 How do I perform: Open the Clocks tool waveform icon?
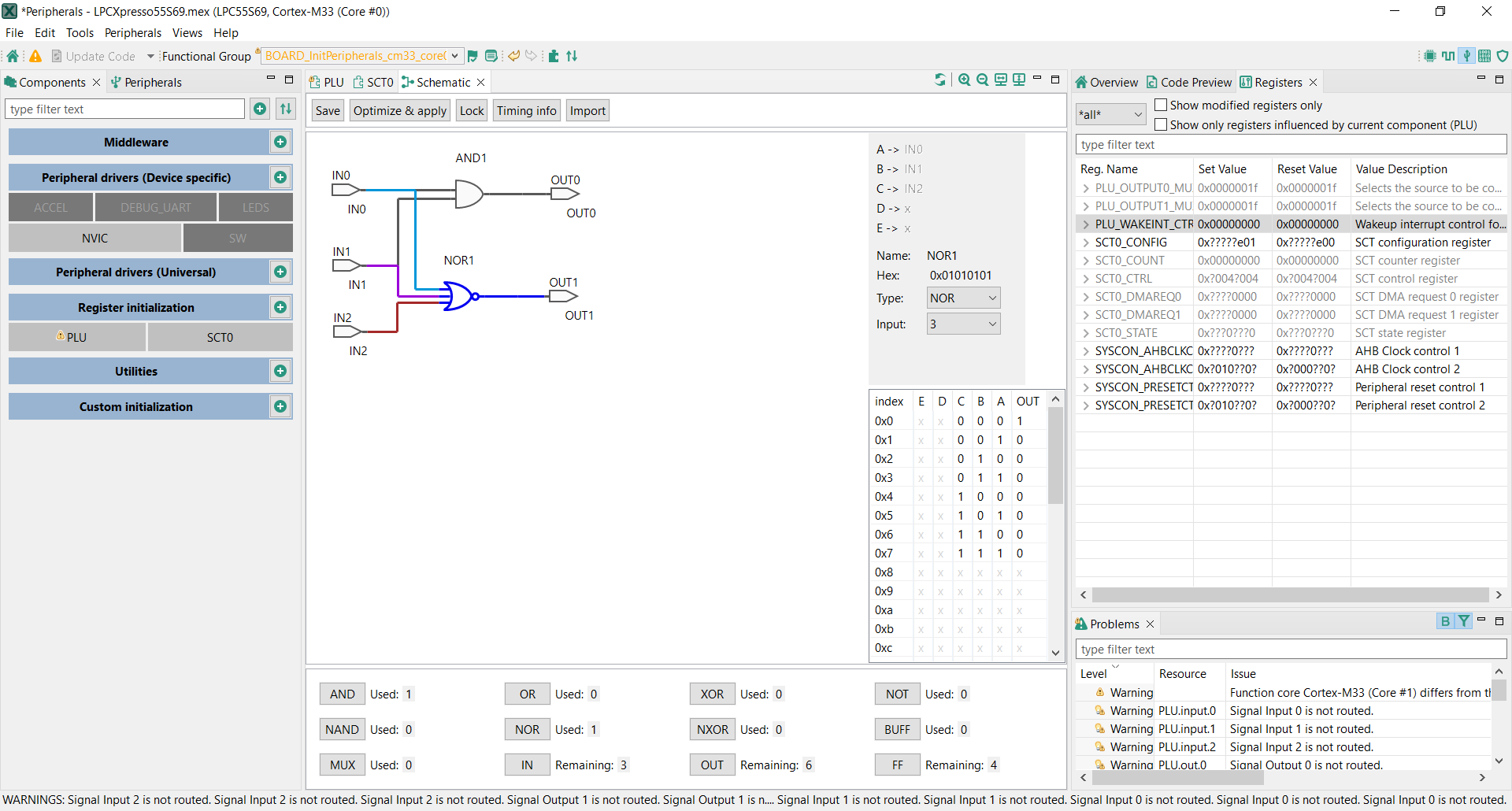click(1447, 56)
